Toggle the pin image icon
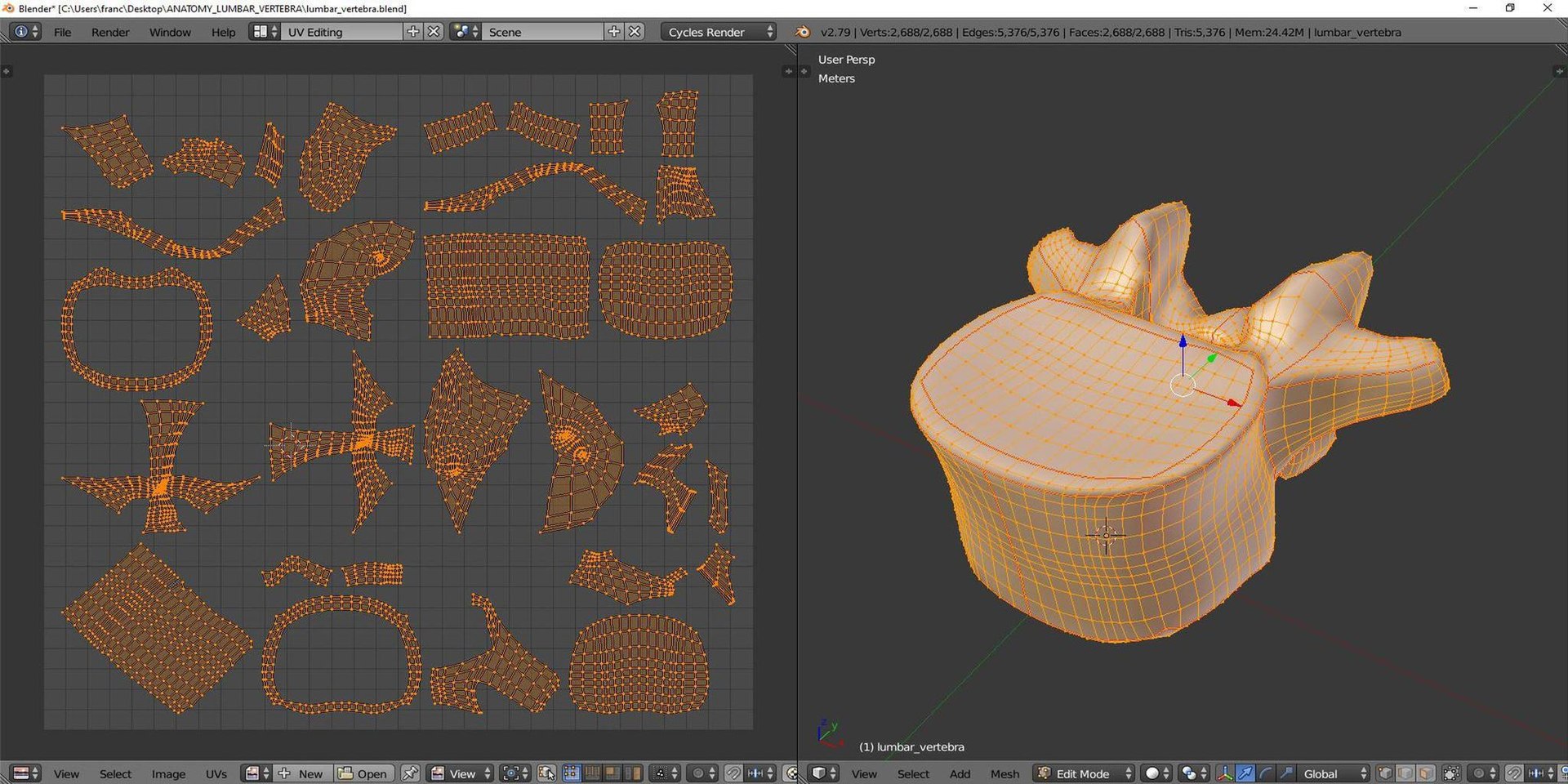 pos(410,773)
